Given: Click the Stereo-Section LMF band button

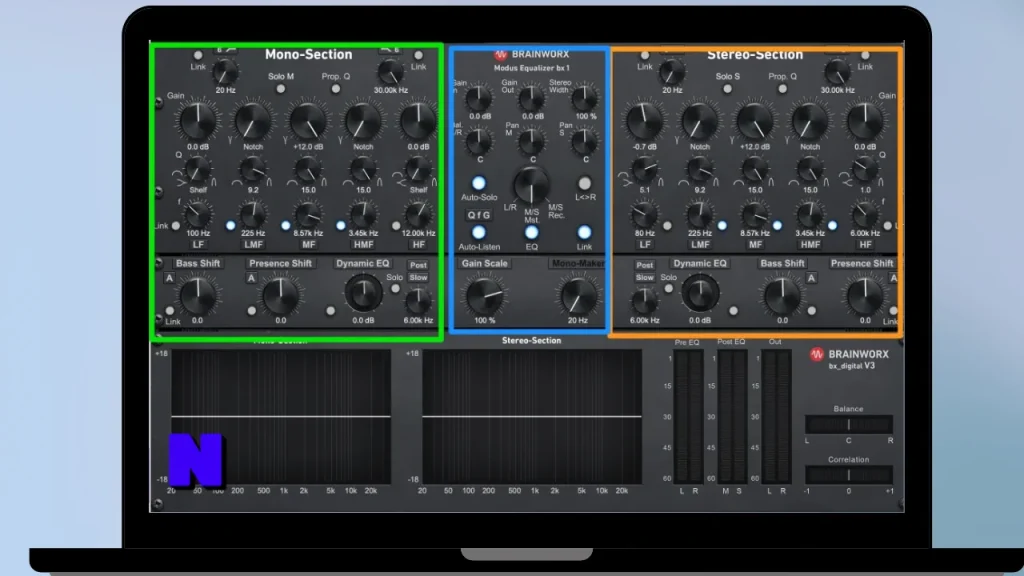Looking at the screenshot, I should 700,245.
